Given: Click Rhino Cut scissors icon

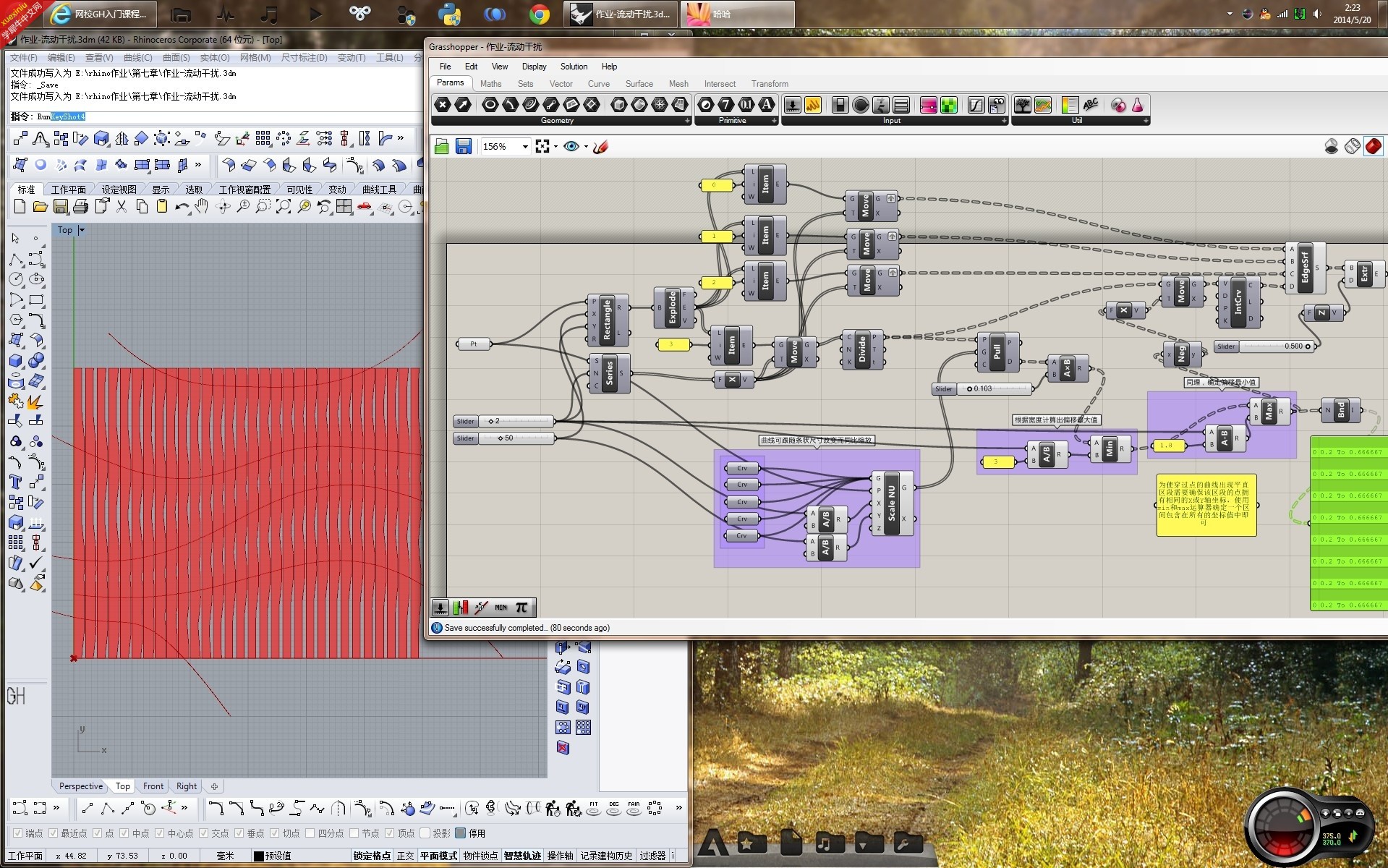Looking at the screenshot, I should (122, 207).
